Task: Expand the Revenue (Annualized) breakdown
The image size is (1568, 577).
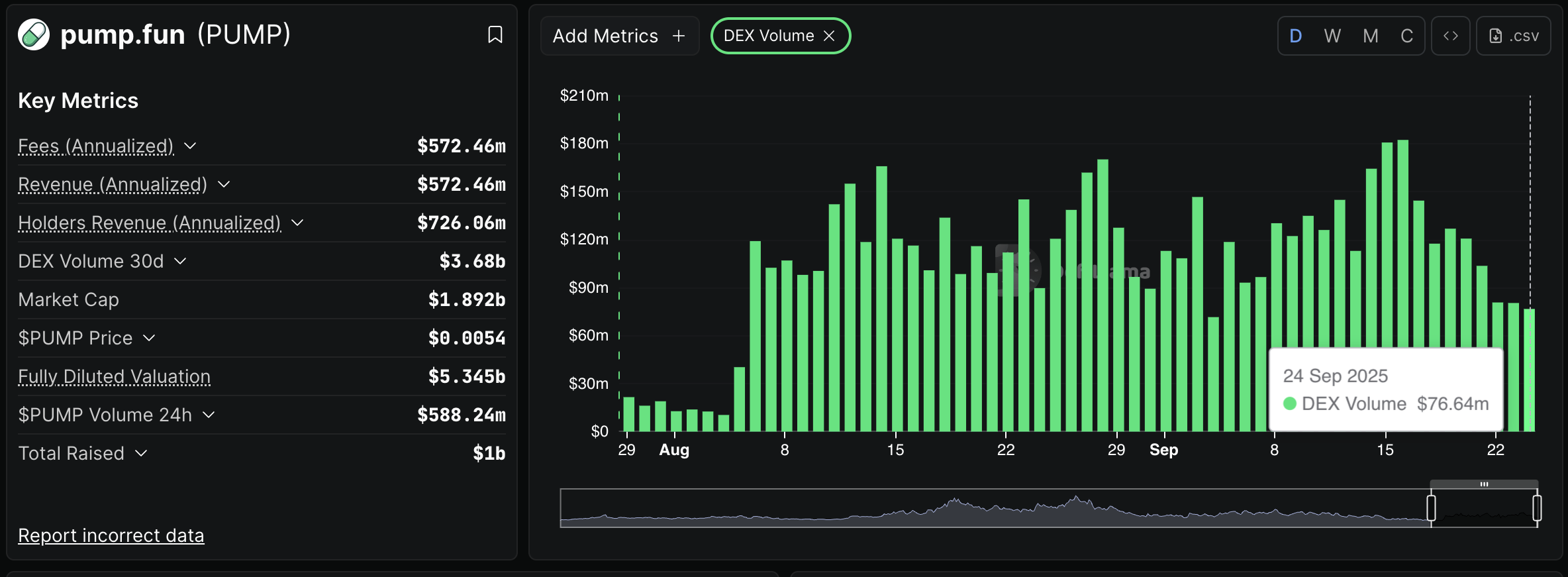Action: (224, 184)
